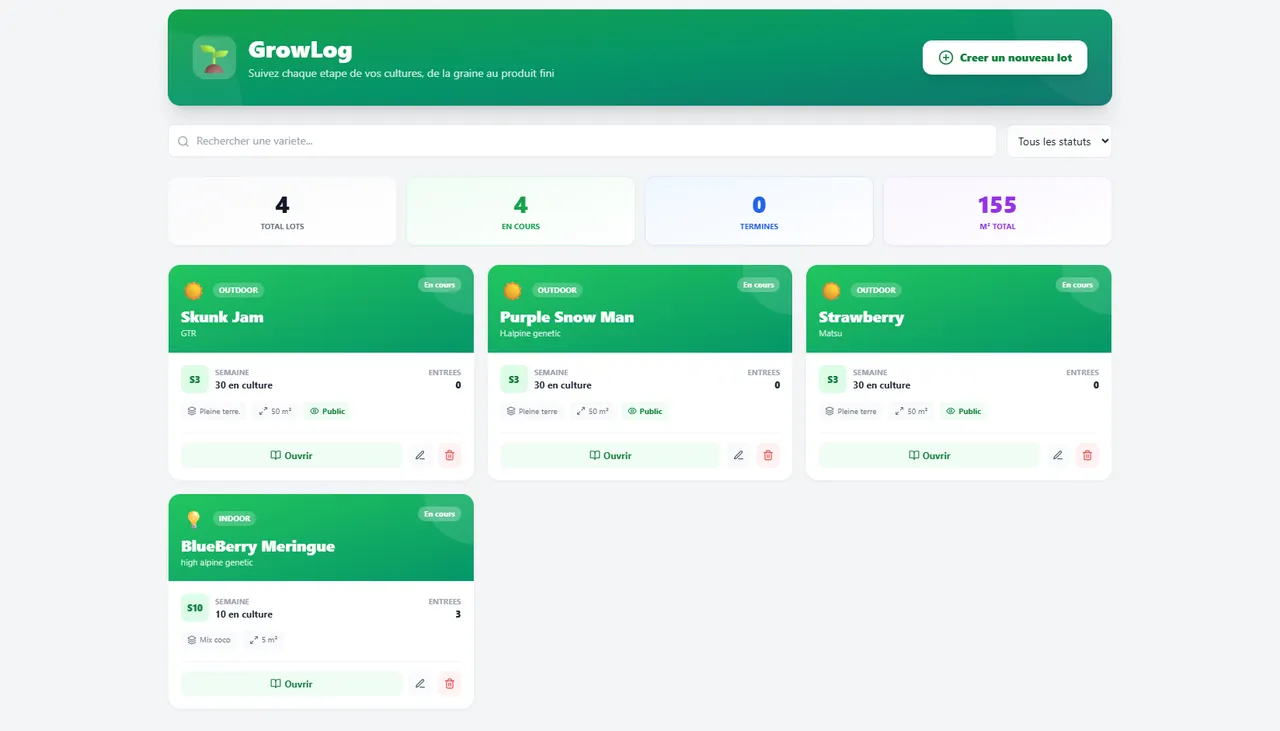Click the S3 week badge on Purple Snow Man
Screen dimensions: 1280x731
click(x=513, y=380)
